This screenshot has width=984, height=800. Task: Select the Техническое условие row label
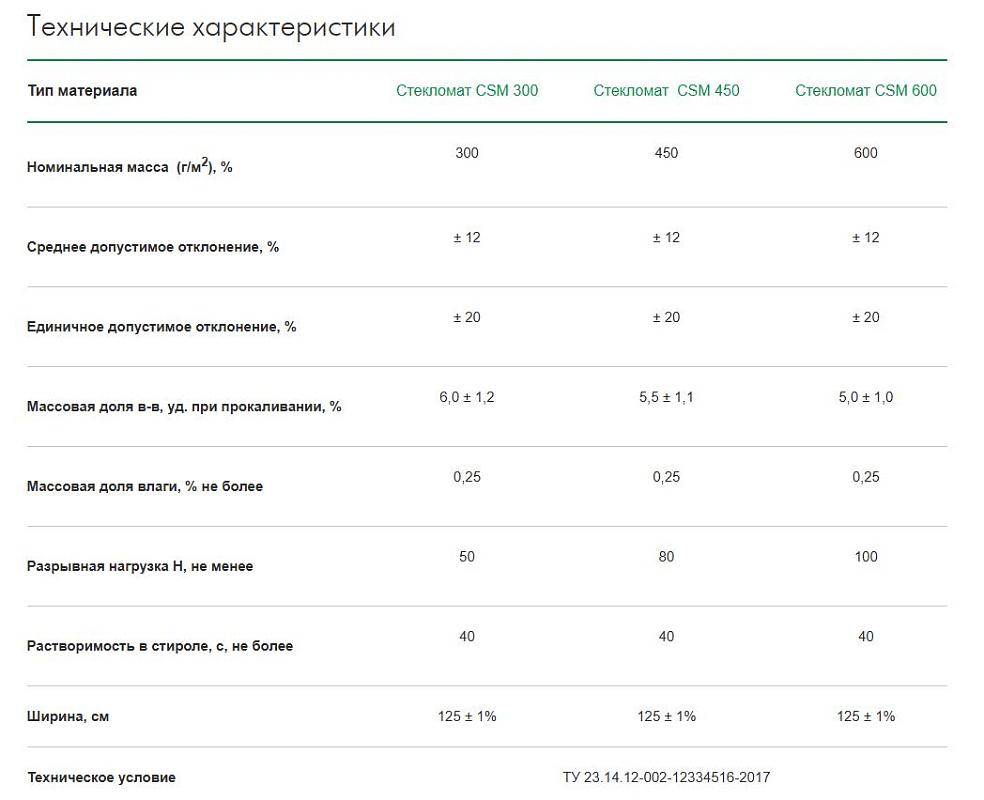101,777
